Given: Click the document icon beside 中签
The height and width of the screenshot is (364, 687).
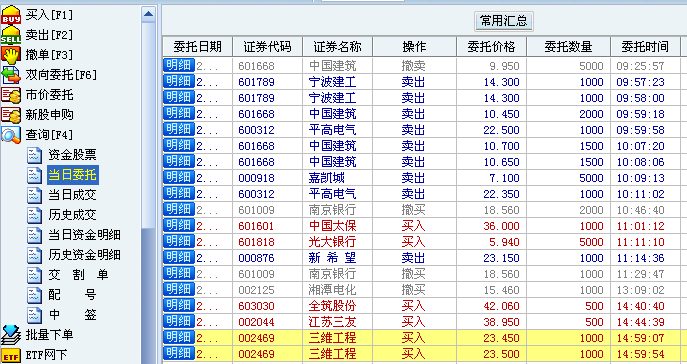Looking at the screenshot, I should pyautogui.click(x=34, y=315).
